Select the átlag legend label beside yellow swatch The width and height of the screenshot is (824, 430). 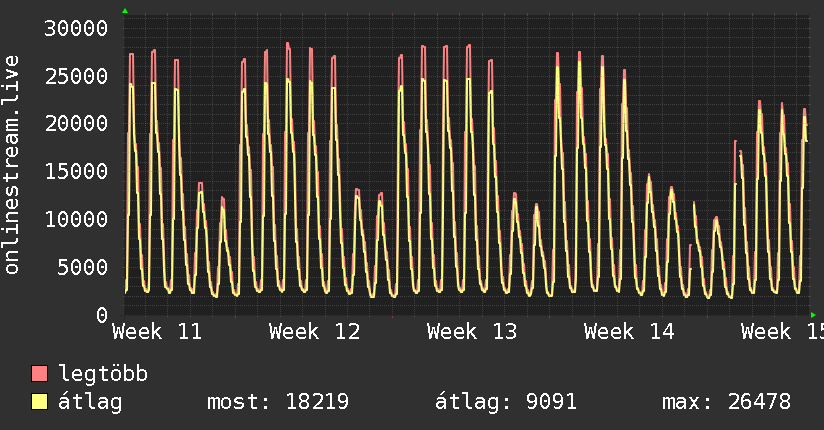click(90, 402)
